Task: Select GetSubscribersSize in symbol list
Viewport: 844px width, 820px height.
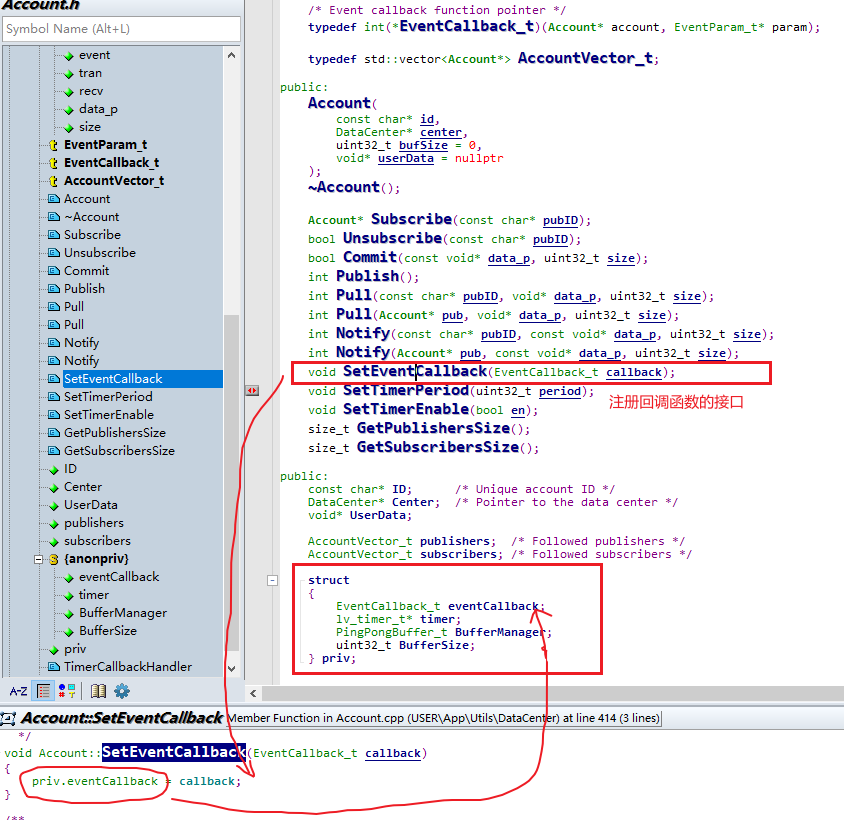Action: 119,451
